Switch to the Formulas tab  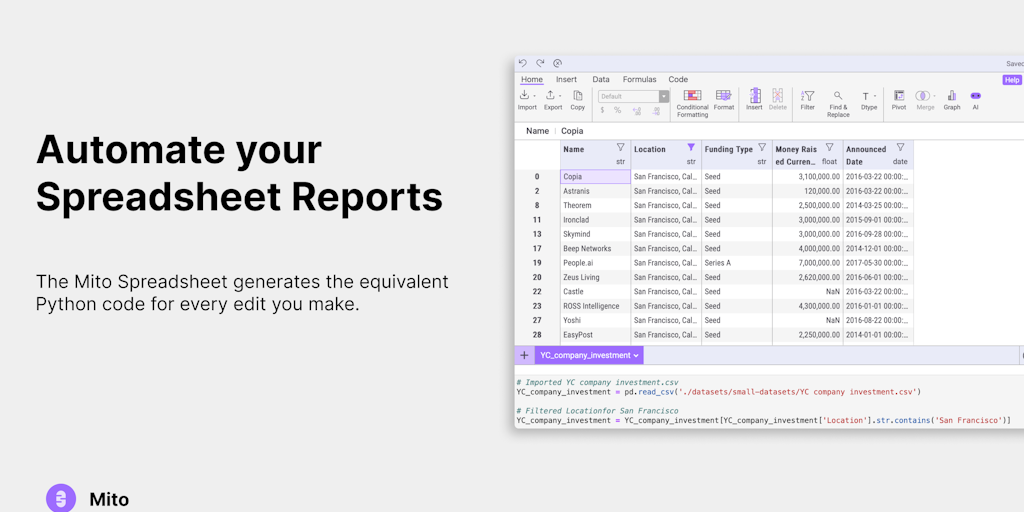[x=639, y=79]
